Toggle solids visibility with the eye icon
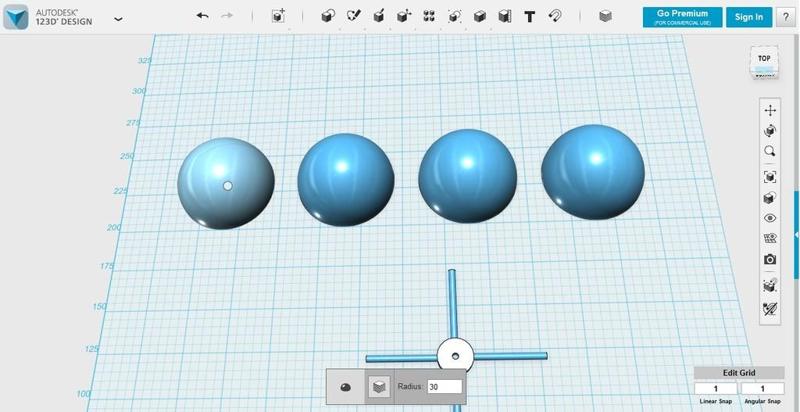This screenshot has width=800, height=412. point(770,218)
